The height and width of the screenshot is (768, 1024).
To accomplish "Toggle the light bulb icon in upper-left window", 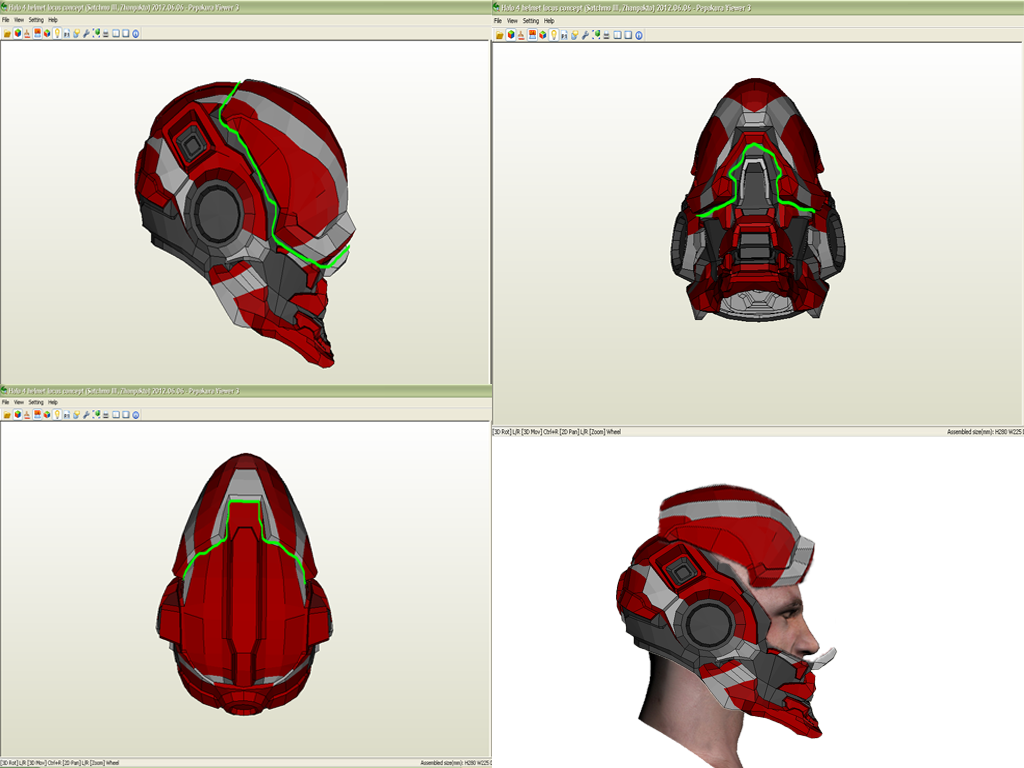I will 57,33.
